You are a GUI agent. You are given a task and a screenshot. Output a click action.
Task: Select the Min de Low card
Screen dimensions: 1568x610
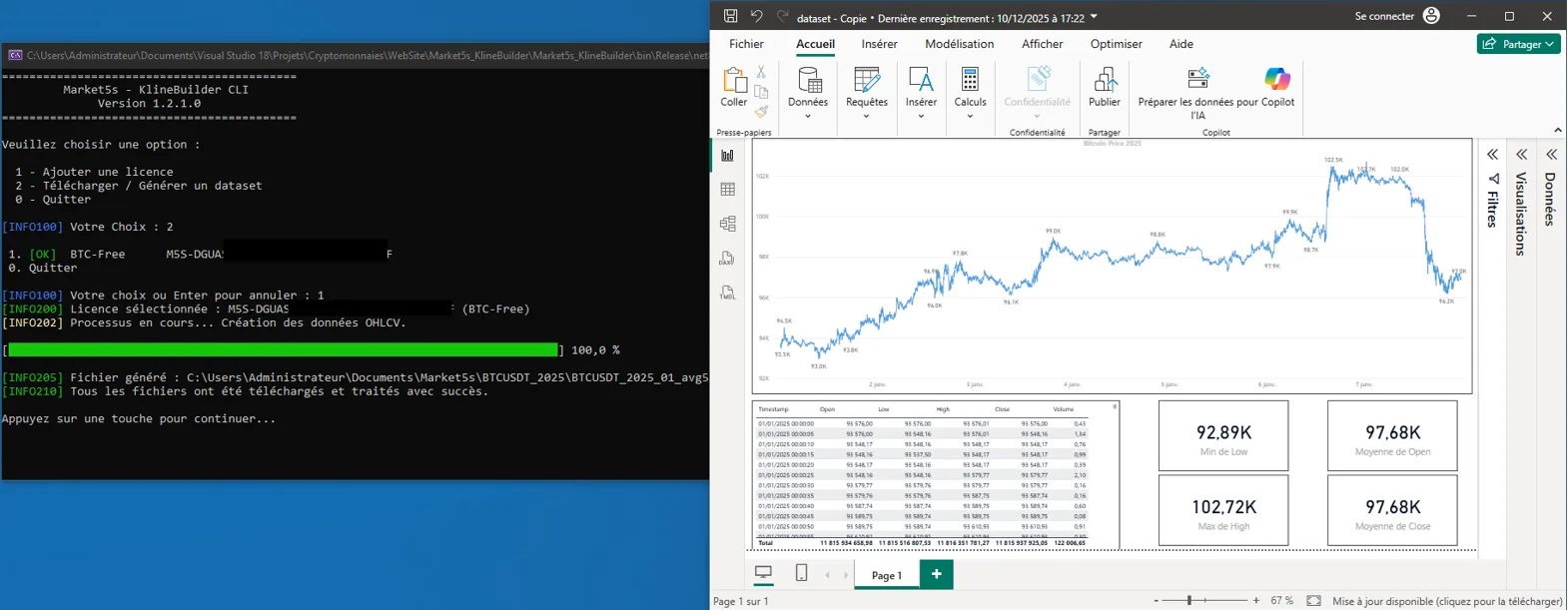click(x=1223, y=436)
